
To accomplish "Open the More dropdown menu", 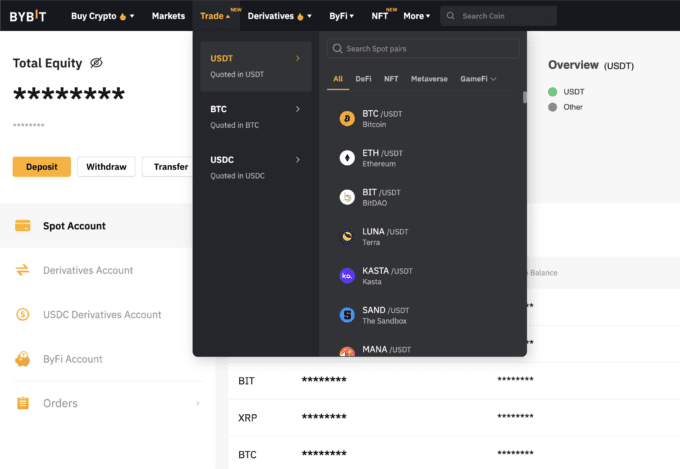I will [x=416, y=16].
